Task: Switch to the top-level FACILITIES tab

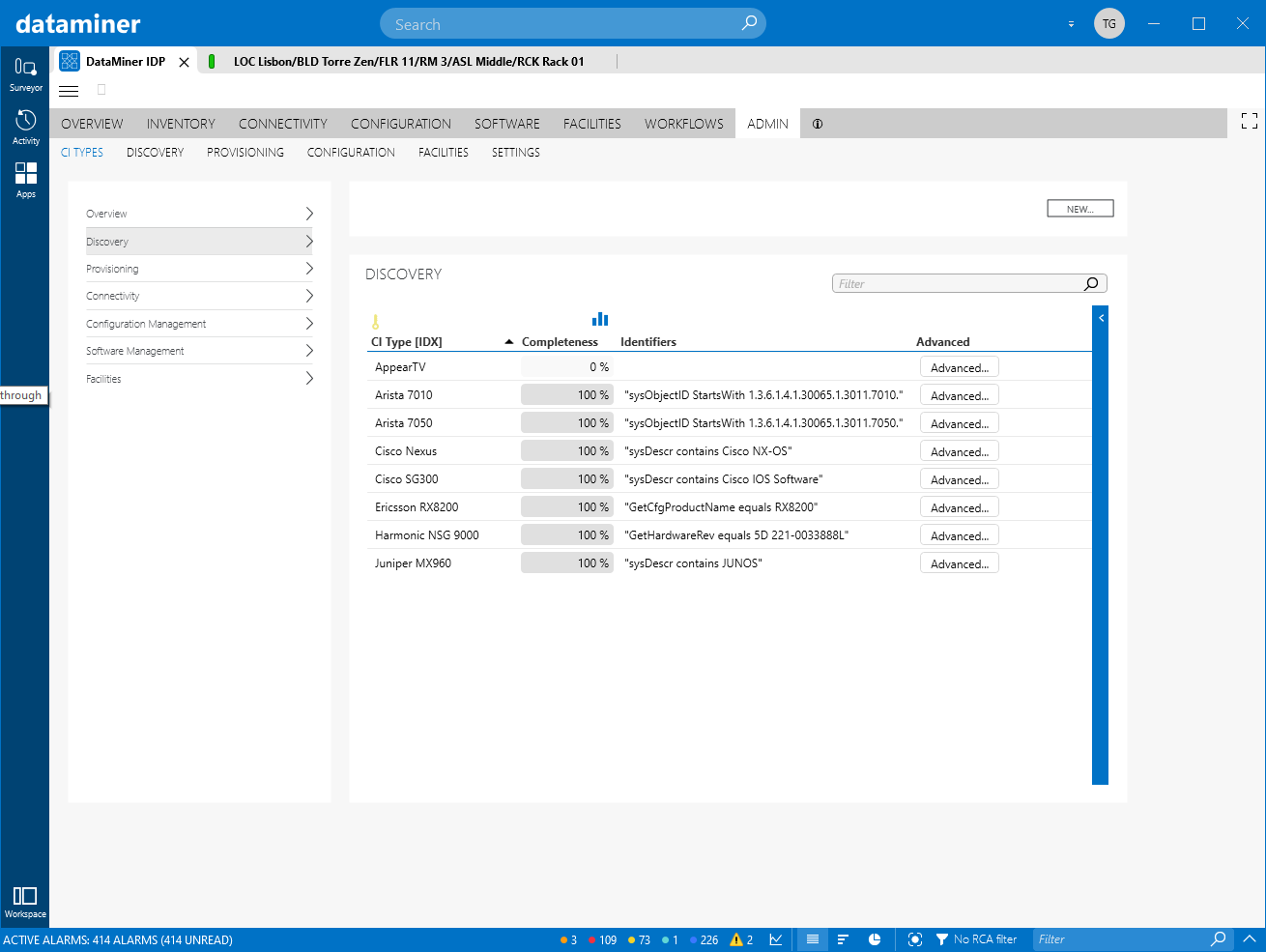Action: [x=592, y=124]
